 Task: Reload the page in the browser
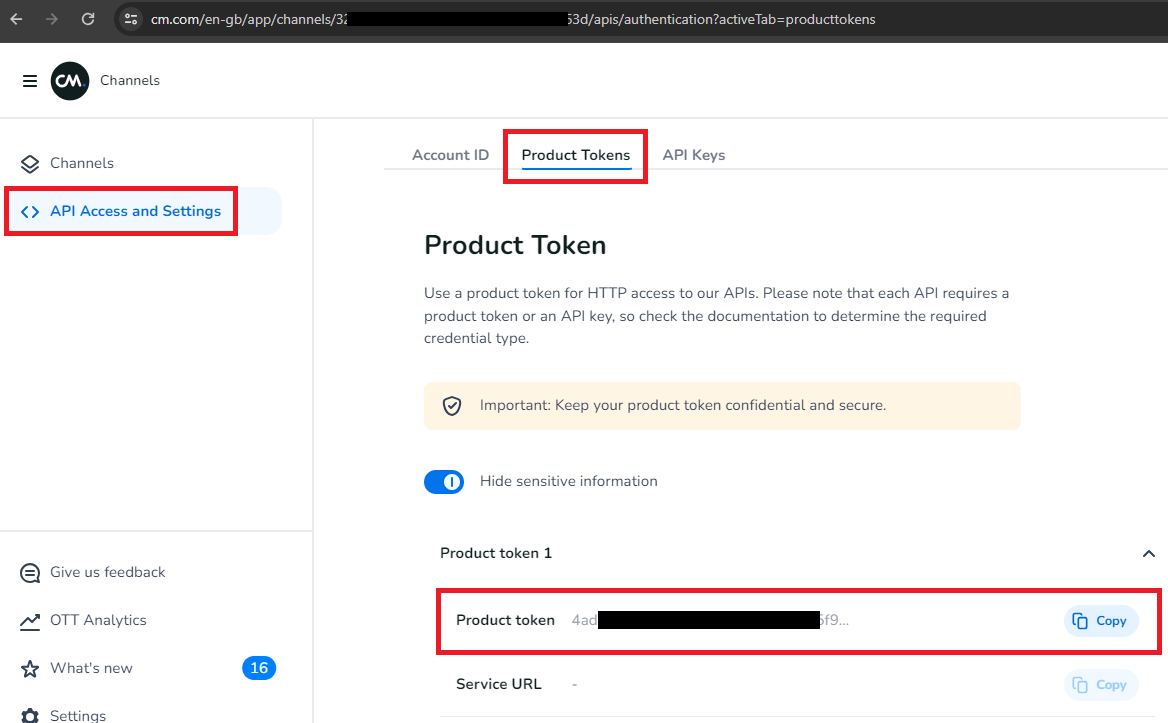88,19
